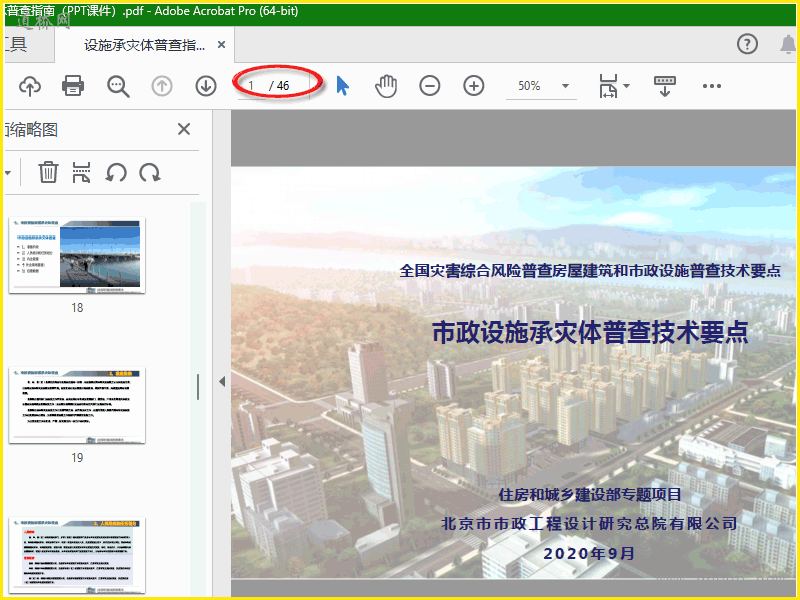Click the fit page width icon
The width and height of the screenshot is (800, 600).
608,86
